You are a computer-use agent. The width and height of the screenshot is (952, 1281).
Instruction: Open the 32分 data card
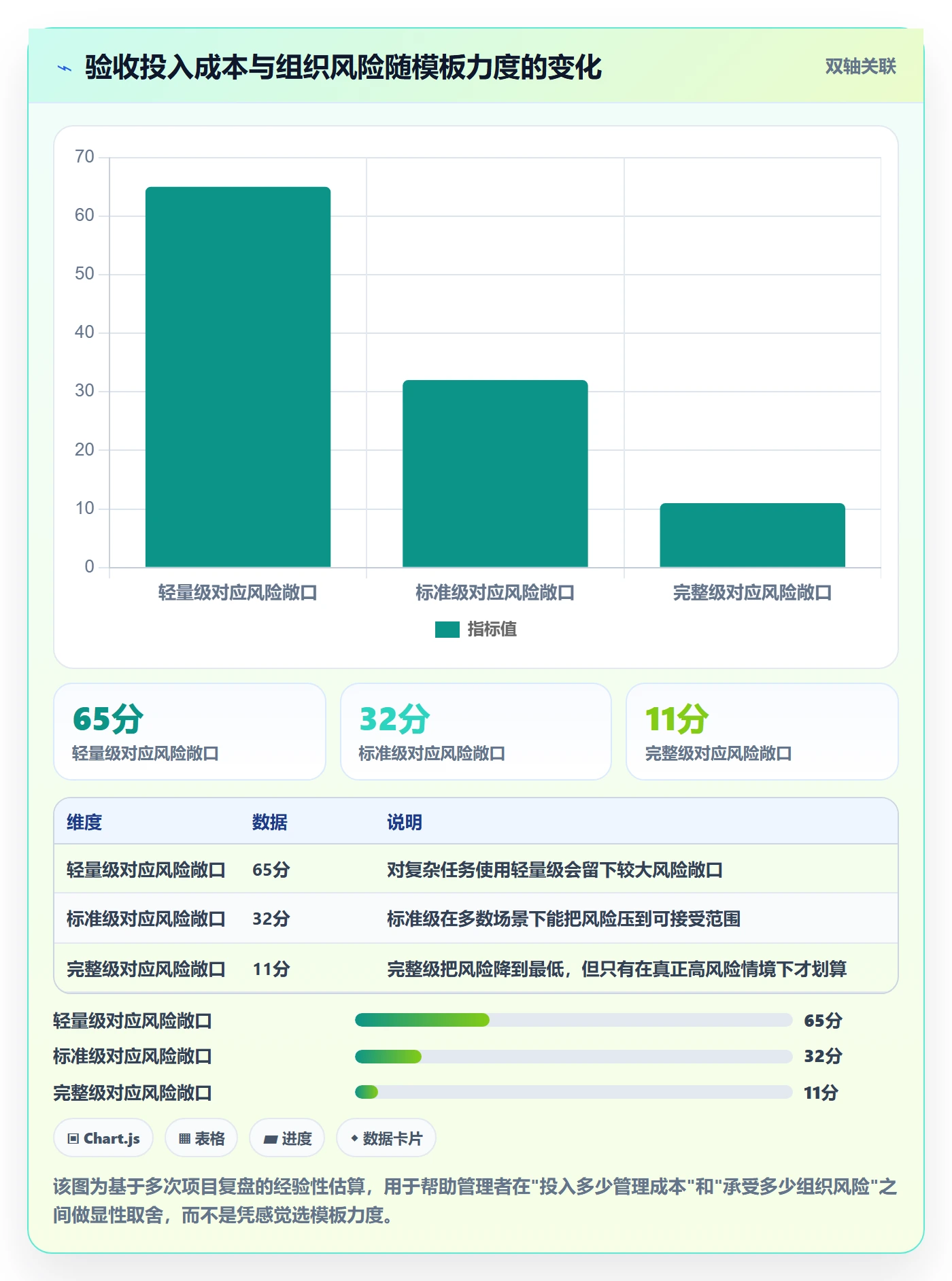pyautogui.click(x=476, y=732)
